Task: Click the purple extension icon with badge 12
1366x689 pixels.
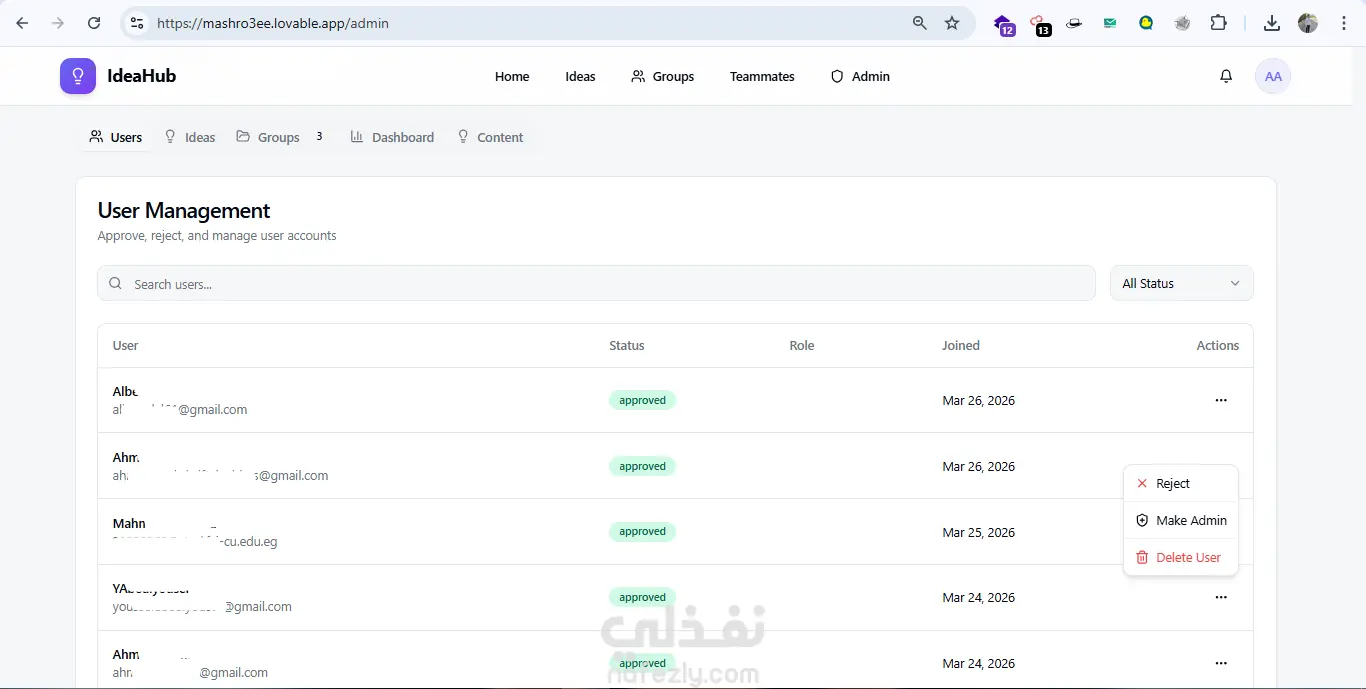Action: coord(1003,24)
